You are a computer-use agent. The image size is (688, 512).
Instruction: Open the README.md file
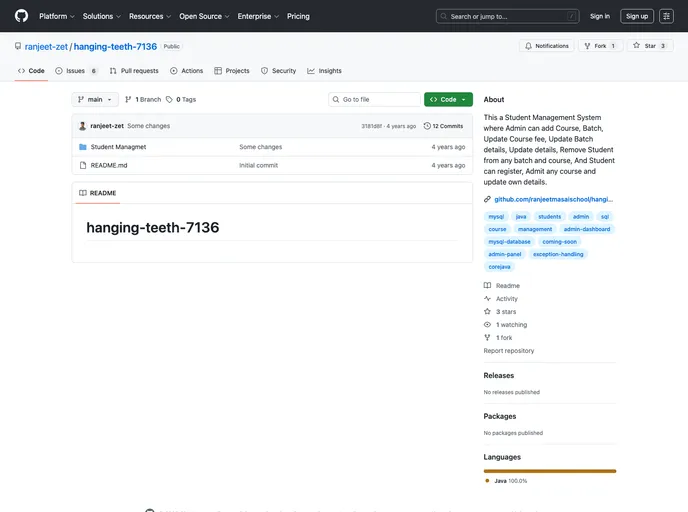109,165
